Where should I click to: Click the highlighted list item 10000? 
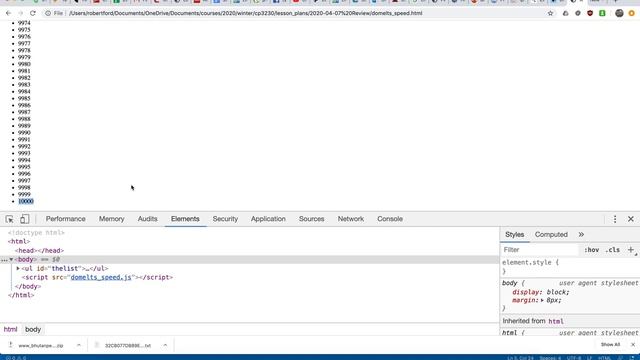click(x=26, y=202)
